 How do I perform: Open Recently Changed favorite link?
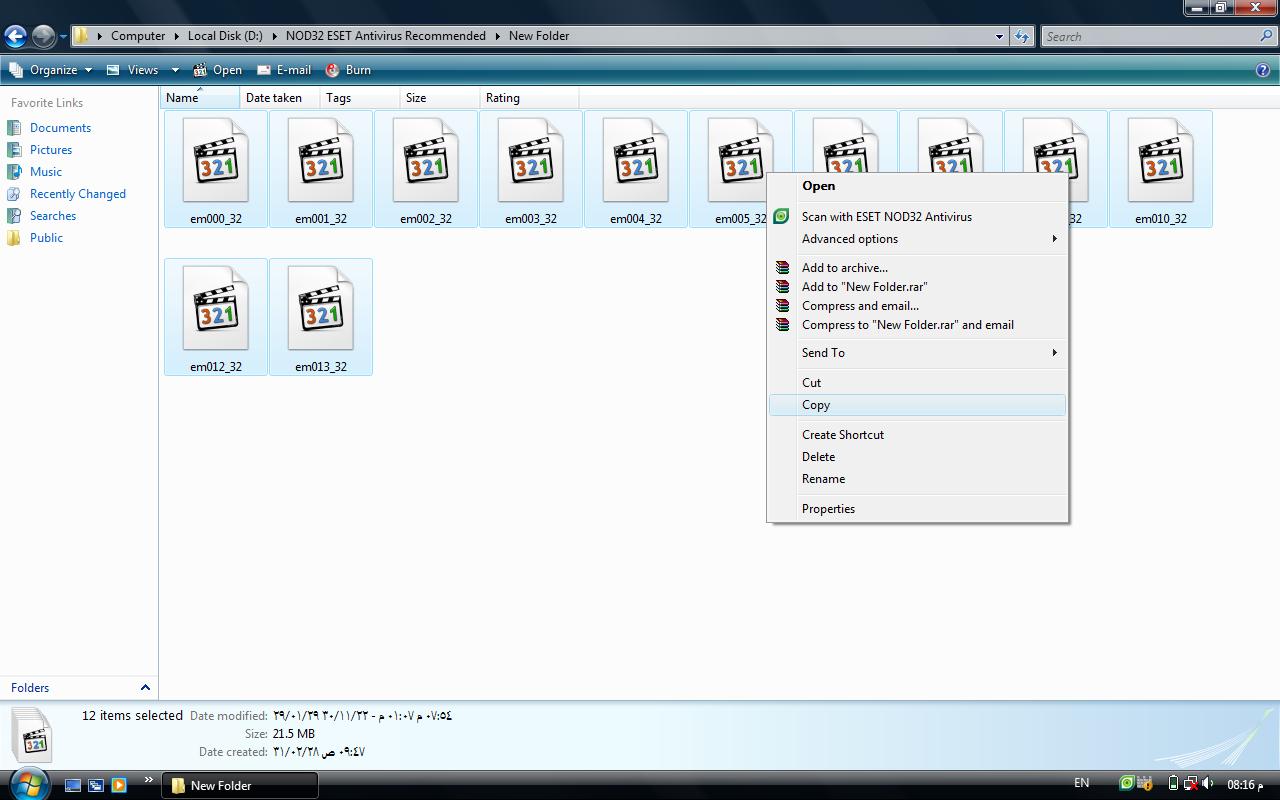[77, 194]
